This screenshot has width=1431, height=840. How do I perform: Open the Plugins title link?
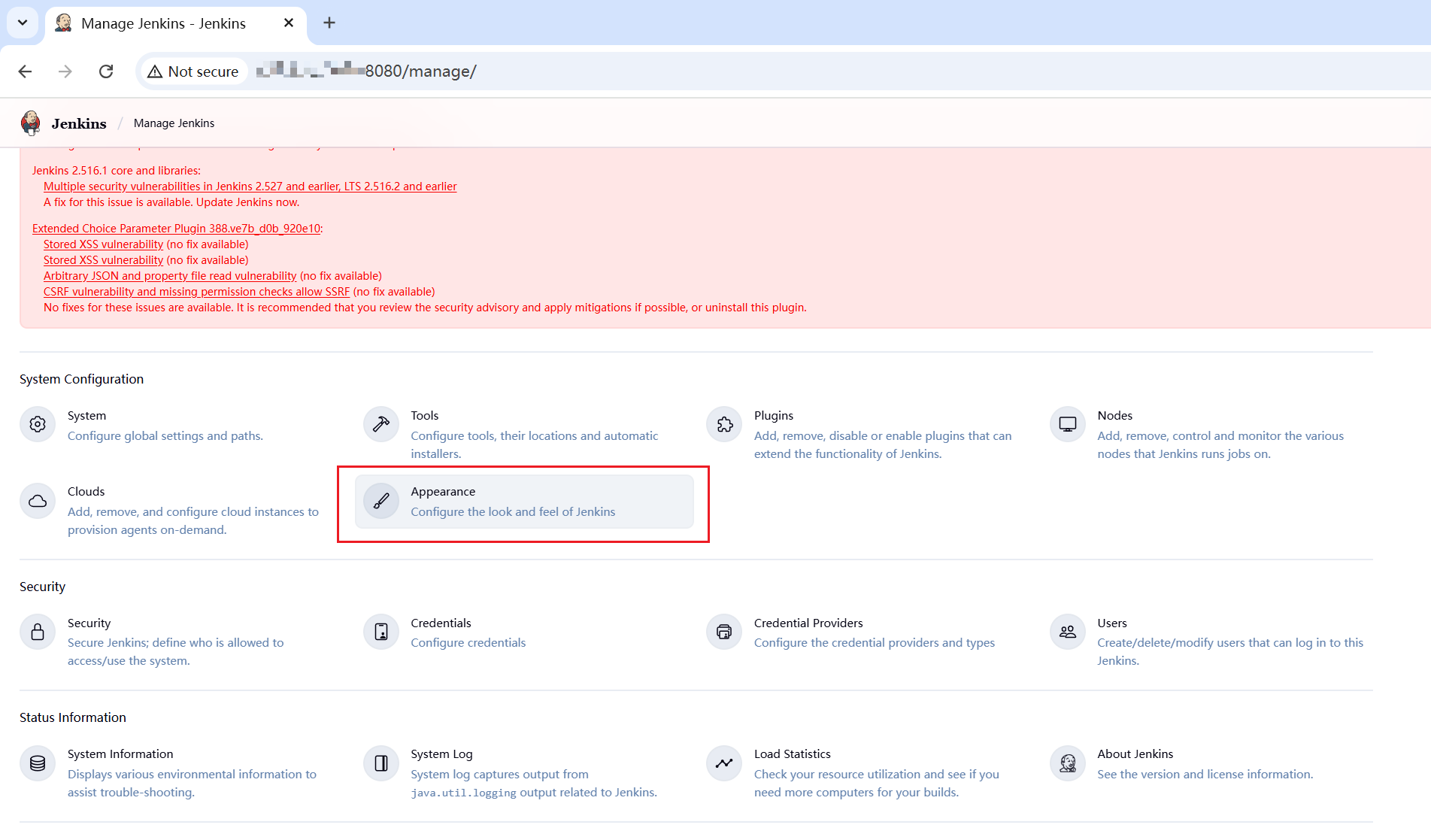773,415
